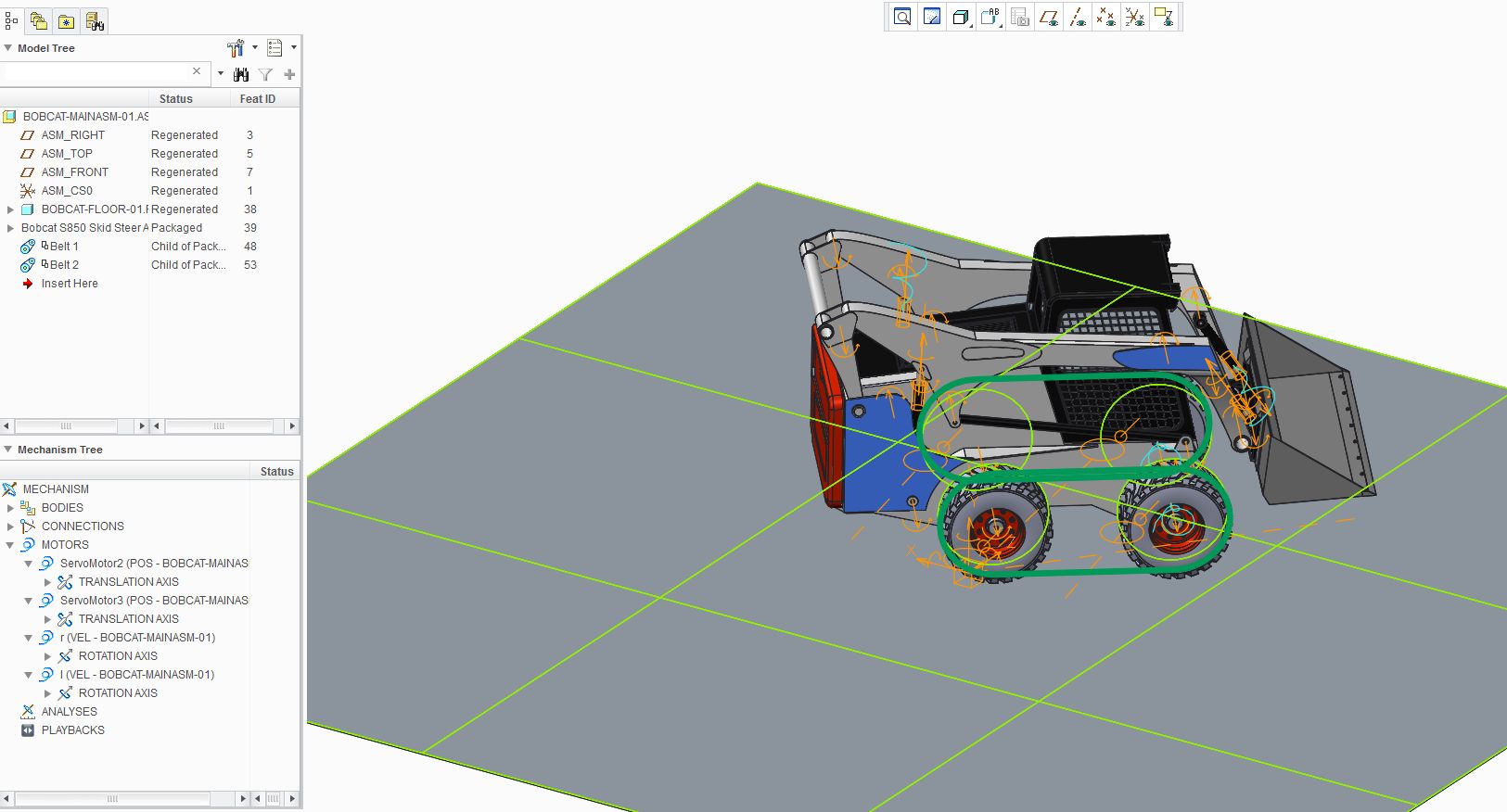Click the Status column header in Model Tree
Image resolution: width=1507 pixels, height=812 pixels.
[176, 99]
